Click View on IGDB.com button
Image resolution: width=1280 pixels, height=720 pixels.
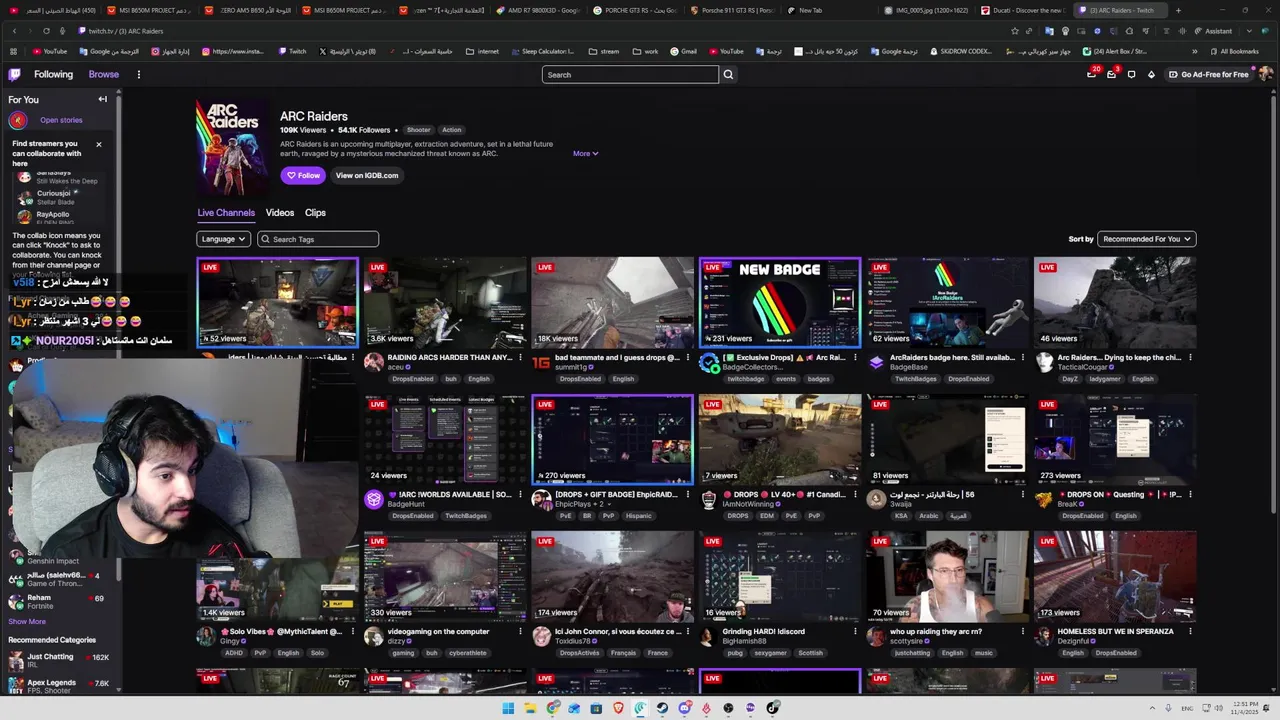367,175
